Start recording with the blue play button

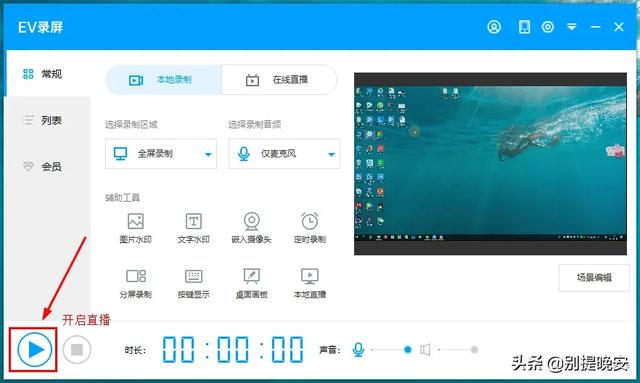[x=35, y=350]
